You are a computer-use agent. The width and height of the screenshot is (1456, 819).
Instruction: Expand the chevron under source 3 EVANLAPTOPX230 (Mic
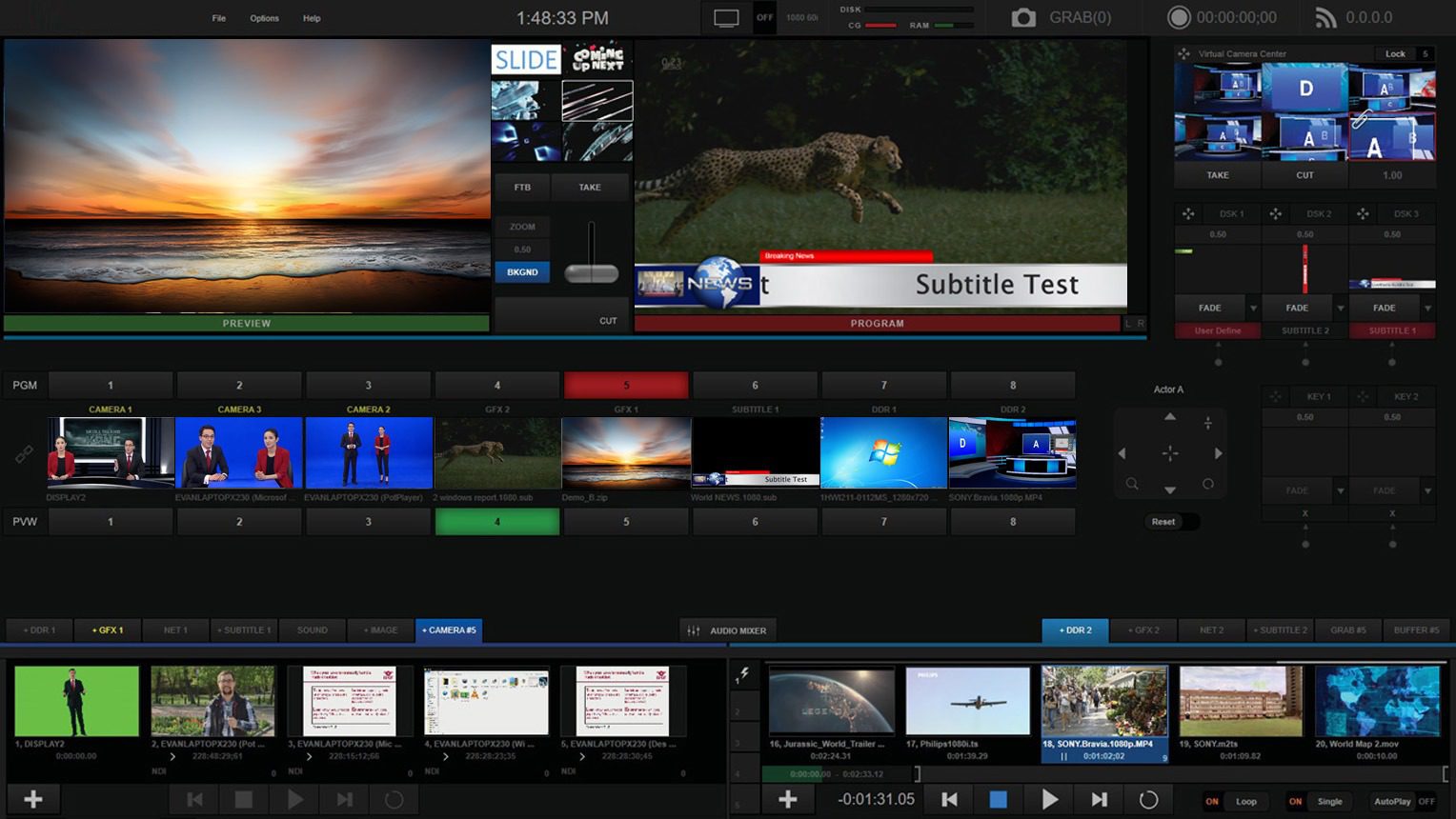click(x=309, y=757)
